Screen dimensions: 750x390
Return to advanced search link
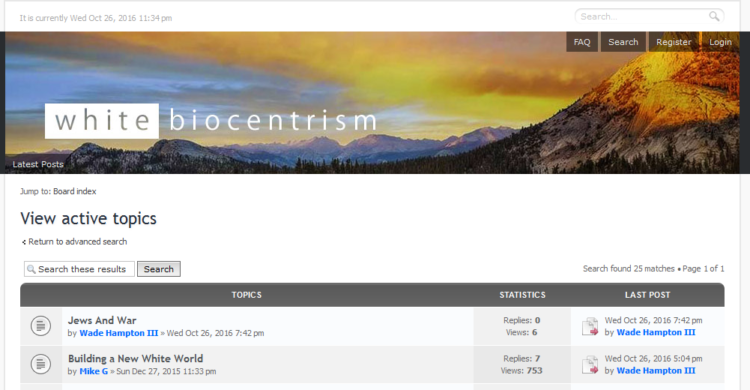tap(75, 242)
